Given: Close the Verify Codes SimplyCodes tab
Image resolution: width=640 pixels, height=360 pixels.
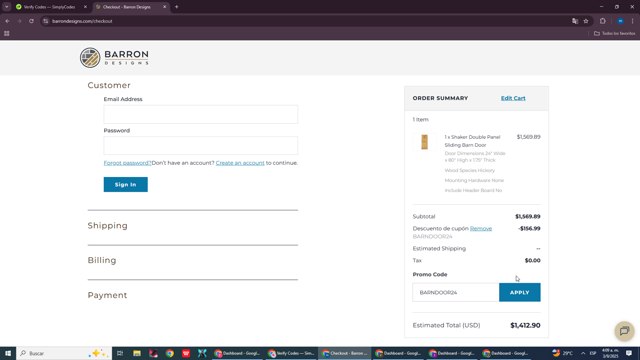Looking at the screenshot, I should [85, 7].
